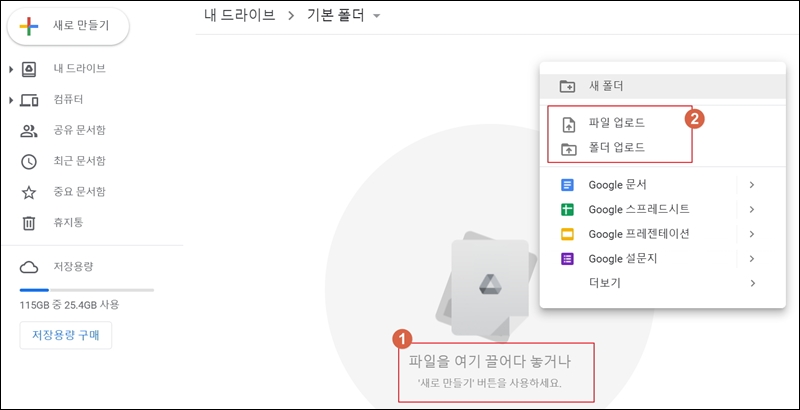Go to 내 드라이브 in the breadcrumb
The height and width of the screenshot is (410, 800).
[240, 15]
